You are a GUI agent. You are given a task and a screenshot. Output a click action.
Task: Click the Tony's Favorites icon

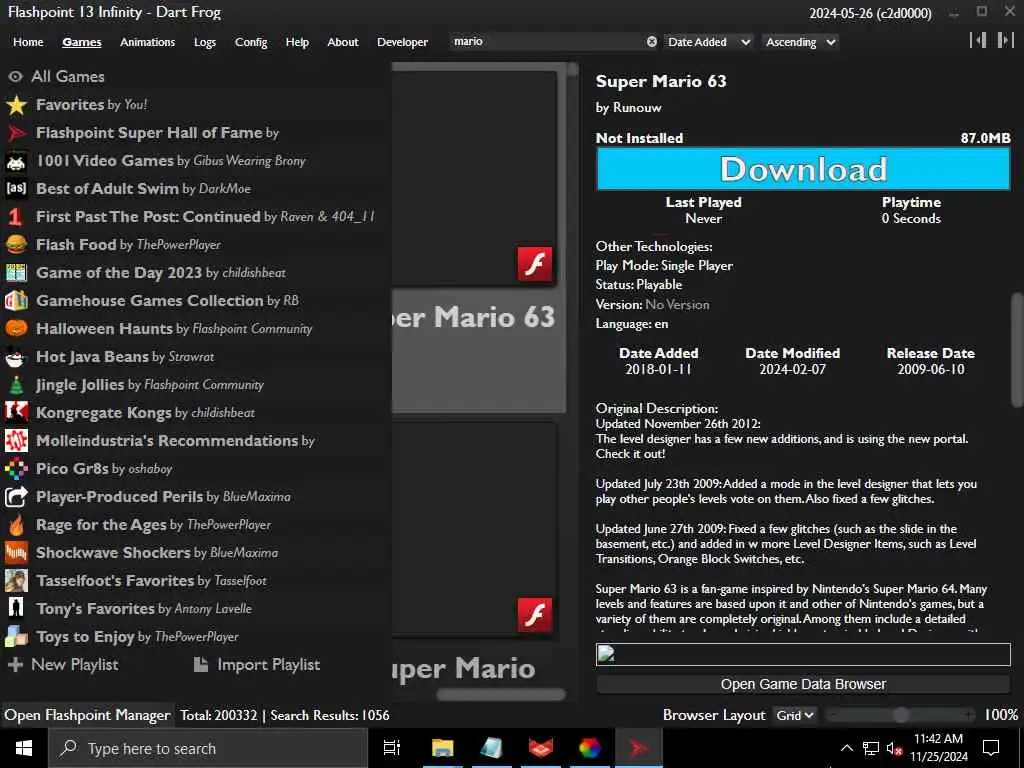click(16, 609)
